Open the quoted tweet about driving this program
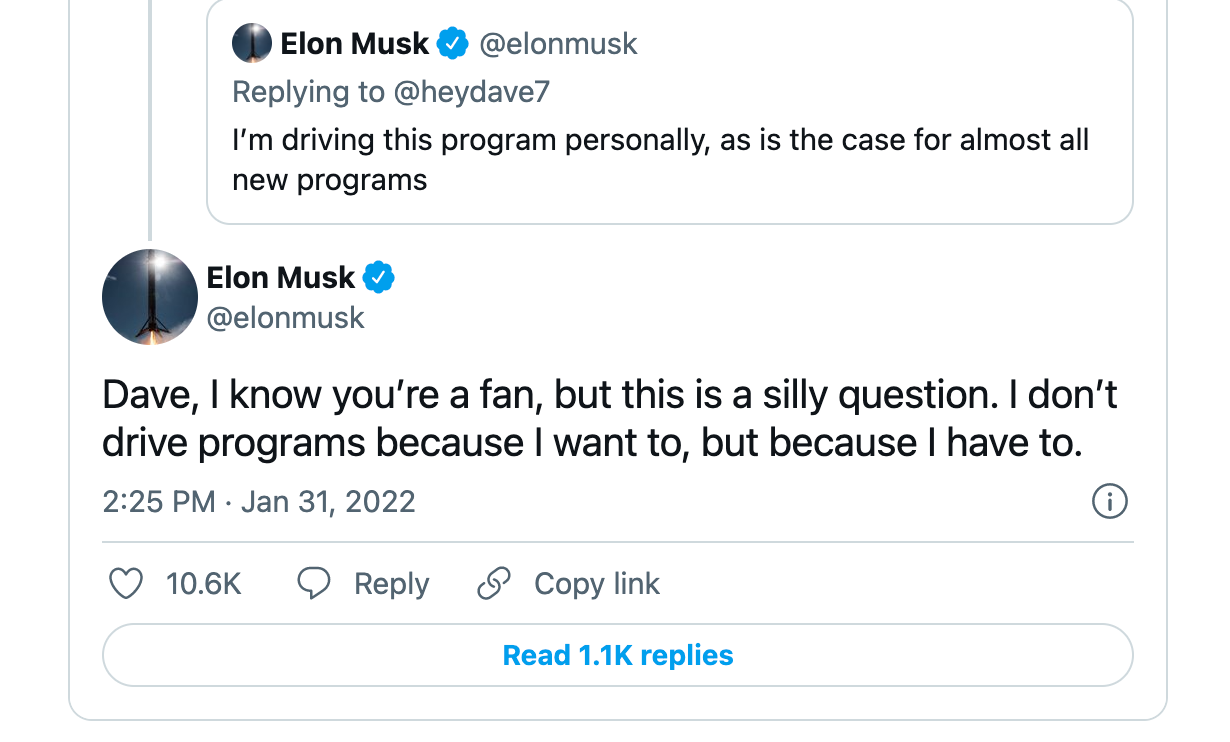This screenshot has height=742, width=1230. coord(660,158)
